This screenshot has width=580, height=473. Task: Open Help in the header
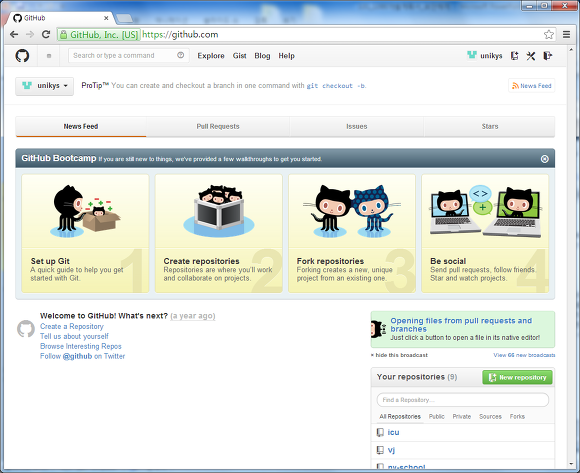(286, 56)
